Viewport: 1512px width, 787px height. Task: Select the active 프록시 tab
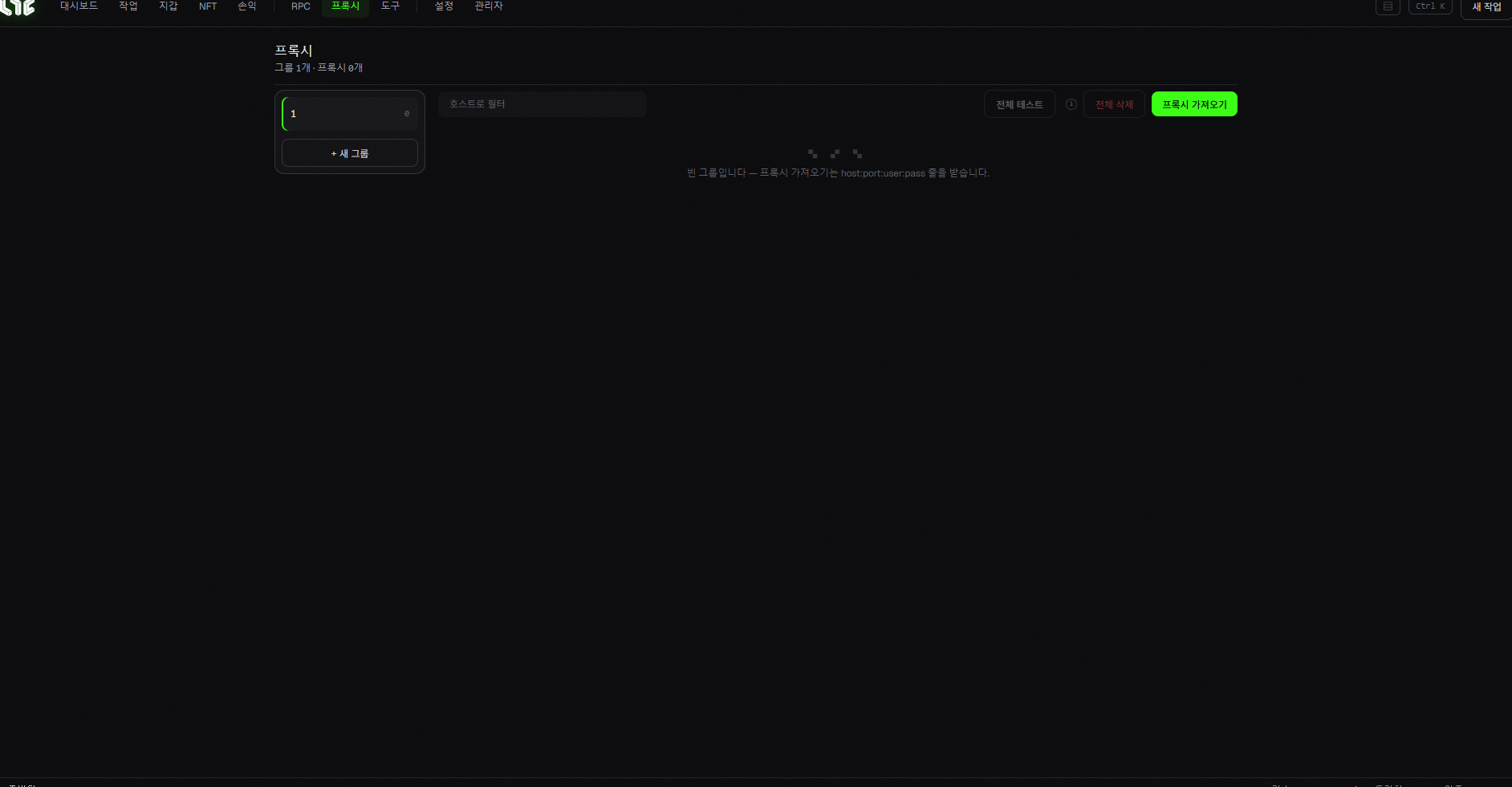346,6
